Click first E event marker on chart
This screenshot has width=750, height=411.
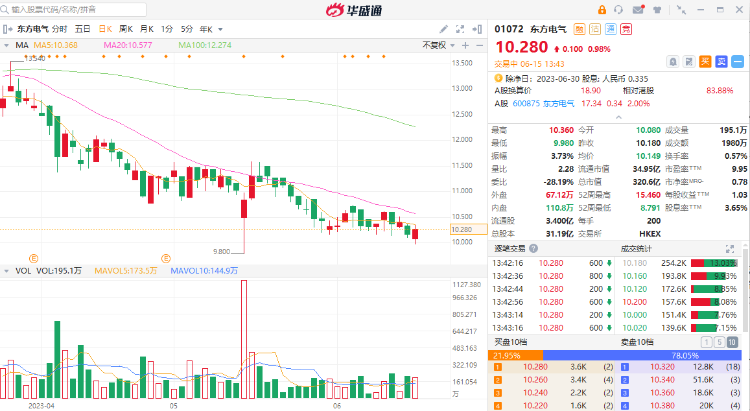(33, 258)
